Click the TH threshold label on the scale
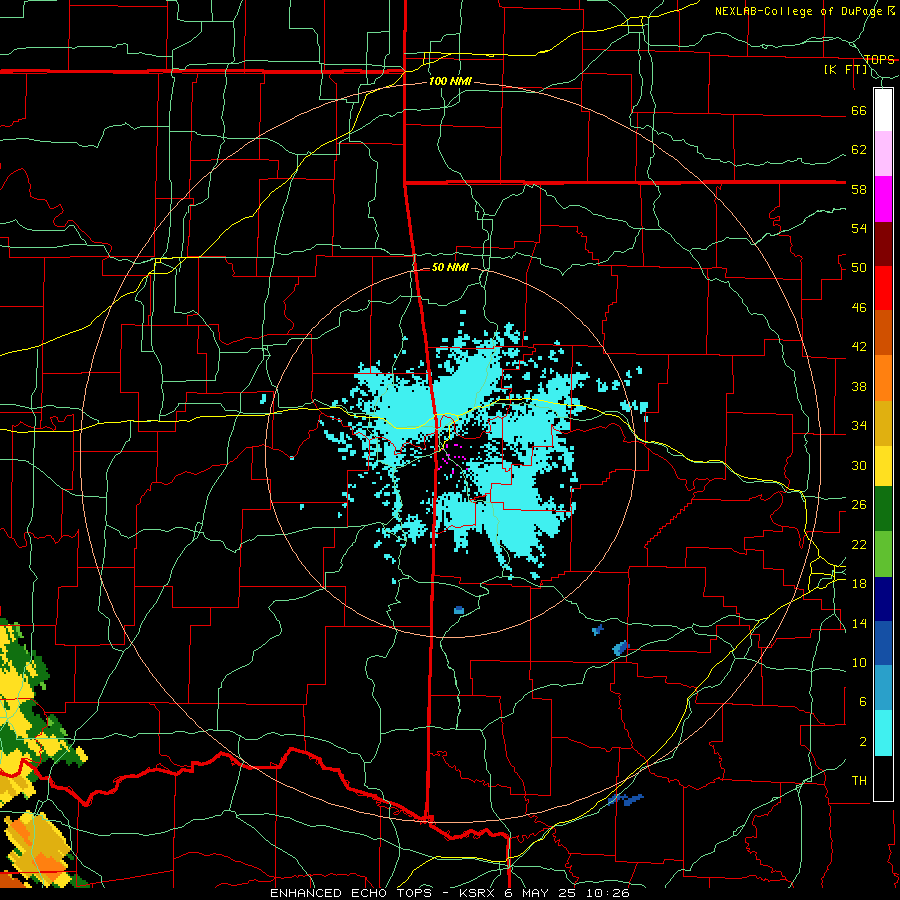The image size is (900, 900). tap(859, 781)
